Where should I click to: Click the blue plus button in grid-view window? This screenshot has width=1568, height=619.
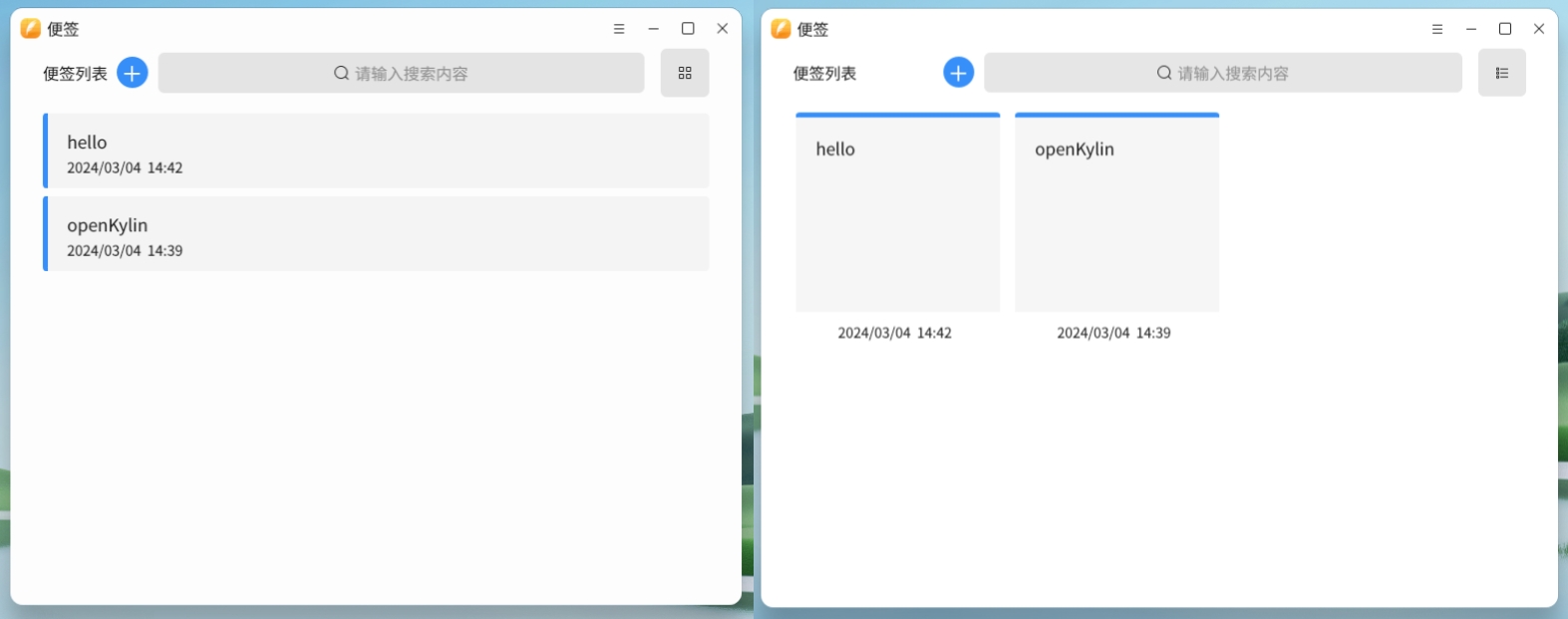click(958, 73)
